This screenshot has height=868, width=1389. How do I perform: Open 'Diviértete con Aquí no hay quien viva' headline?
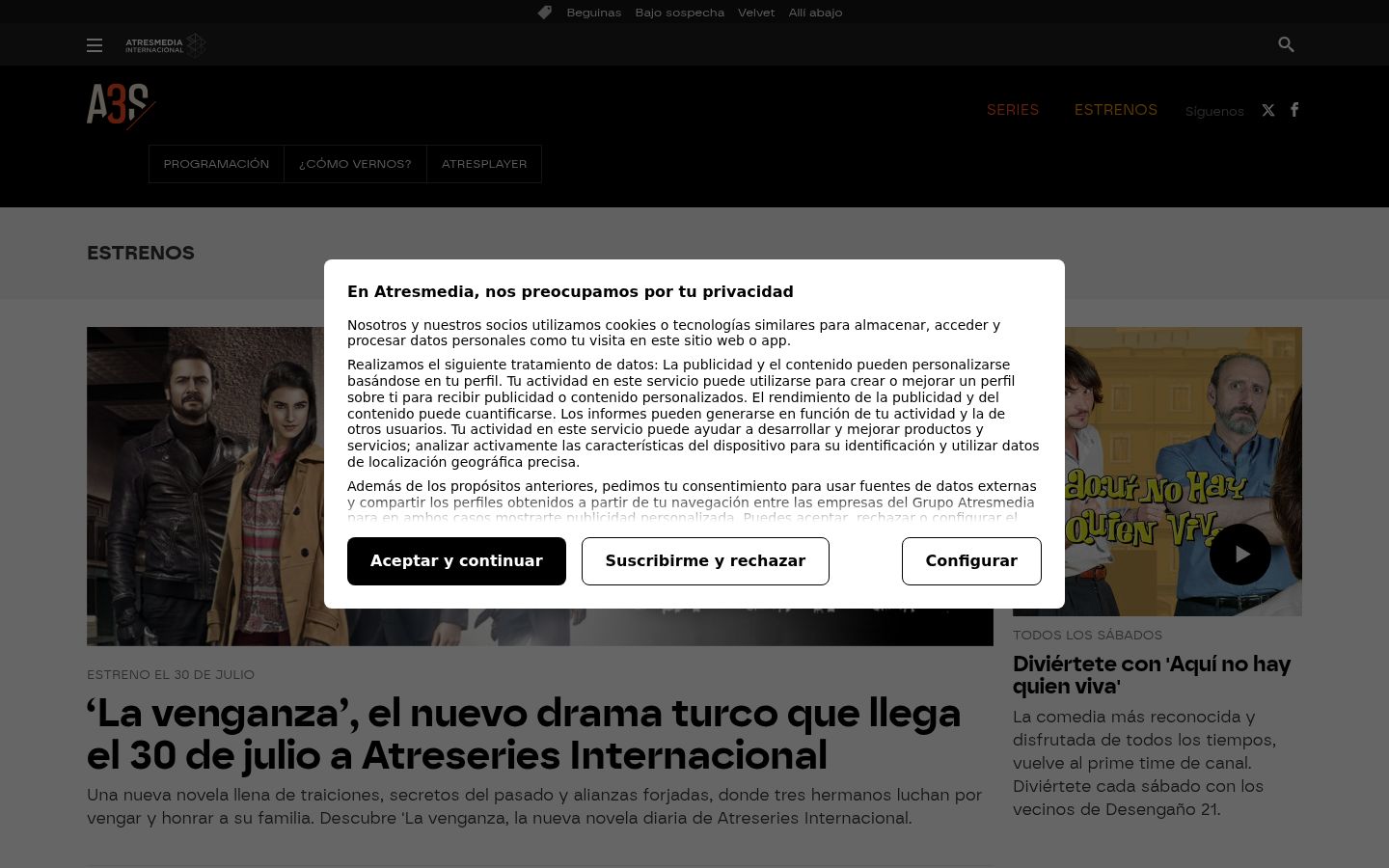point(1152,675)
